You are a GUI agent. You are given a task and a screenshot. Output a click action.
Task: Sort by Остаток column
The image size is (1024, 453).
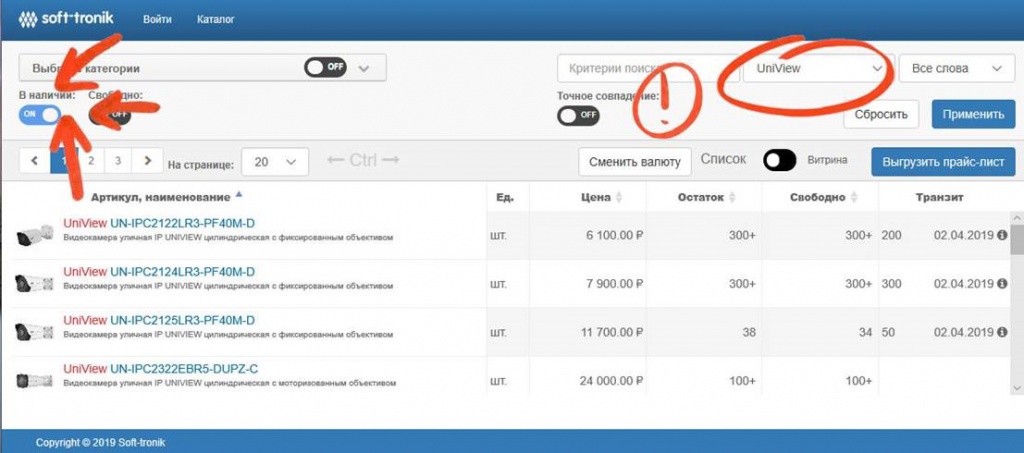[707, 197]
